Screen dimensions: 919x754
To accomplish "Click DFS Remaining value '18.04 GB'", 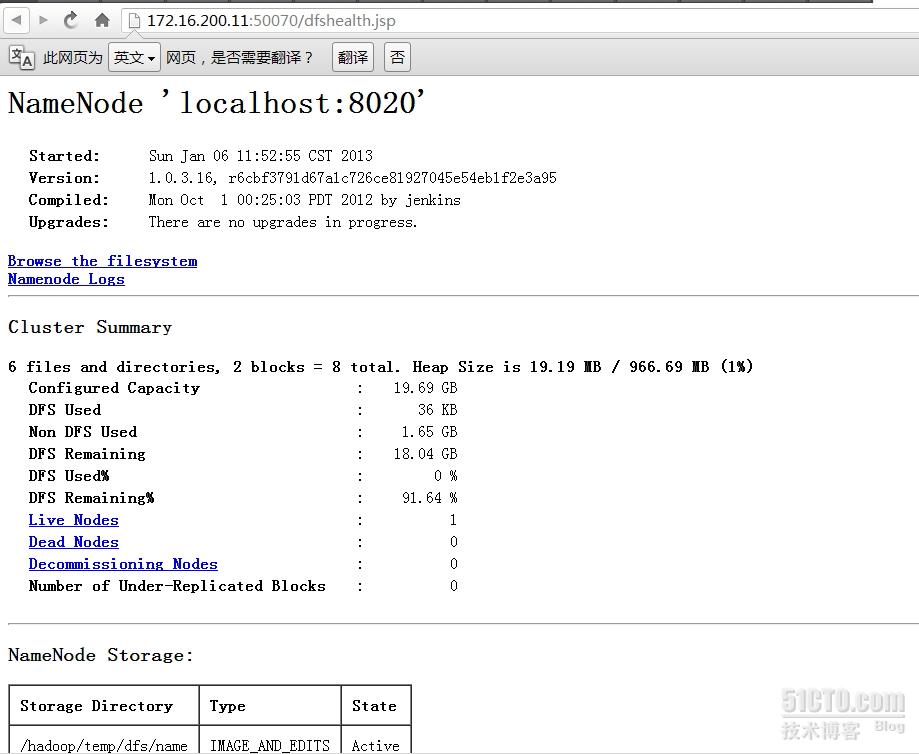I will [426, 454].
